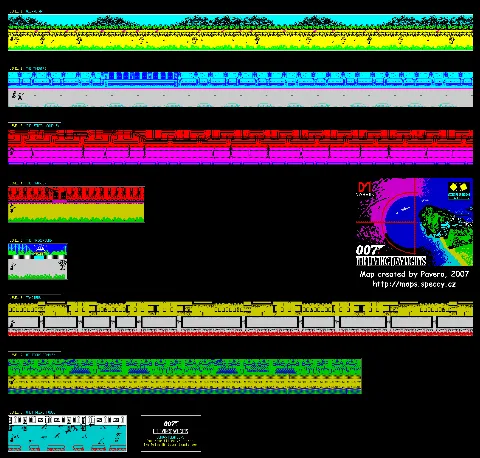The height and width of the screenshot is (458, 480).
Task: View the red and magenta level map strip
Action: (240, 147)
